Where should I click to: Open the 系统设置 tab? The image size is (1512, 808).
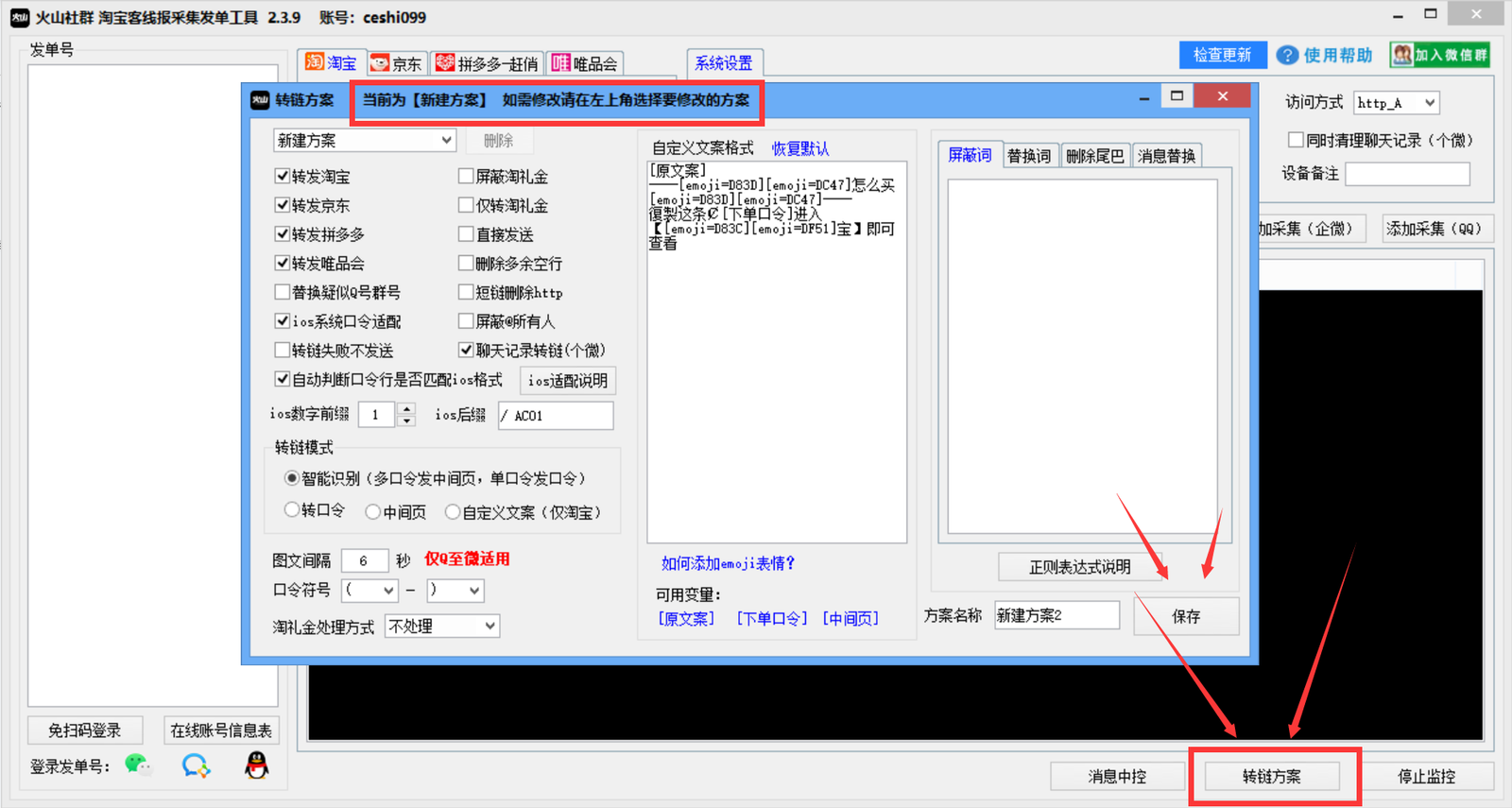(724, 63)
